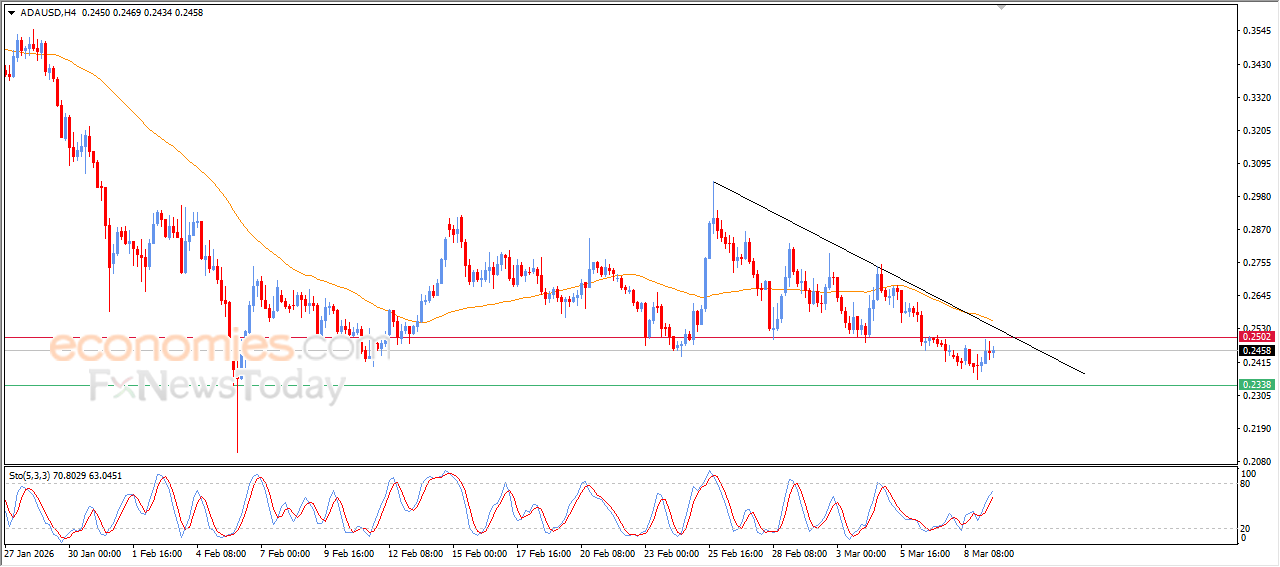Click the open value 0.2450 in the header
The height and width of the screenshot is (567, 1280).
coord(94,13)
